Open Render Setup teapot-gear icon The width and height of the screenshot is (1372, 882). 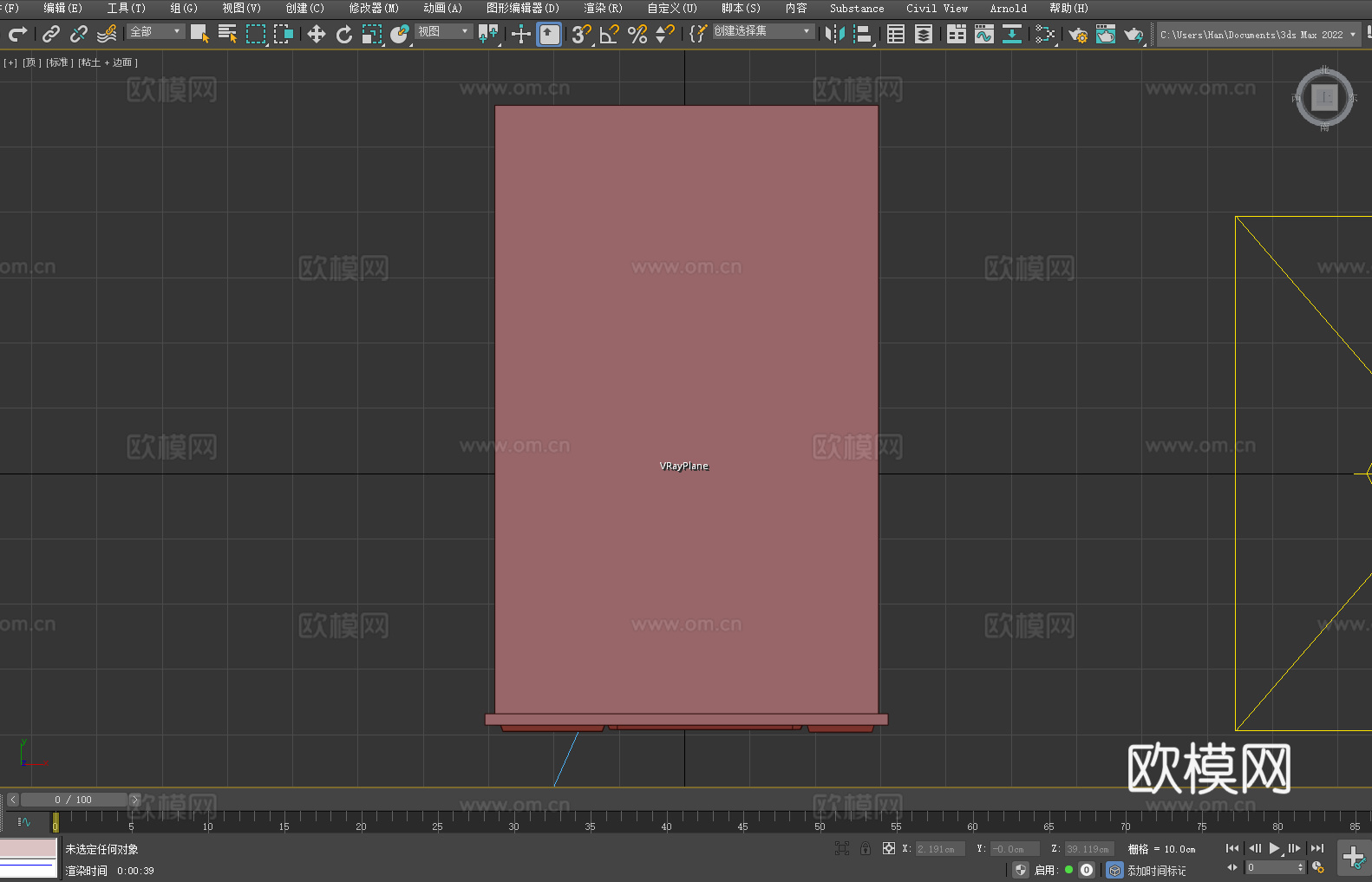(1078, 34)
